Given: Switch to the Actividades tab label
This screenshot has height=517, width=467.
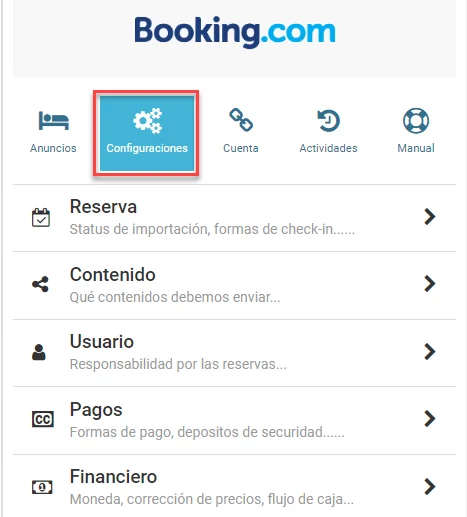Looking at the screenshot, I should (x=328, y=148).
